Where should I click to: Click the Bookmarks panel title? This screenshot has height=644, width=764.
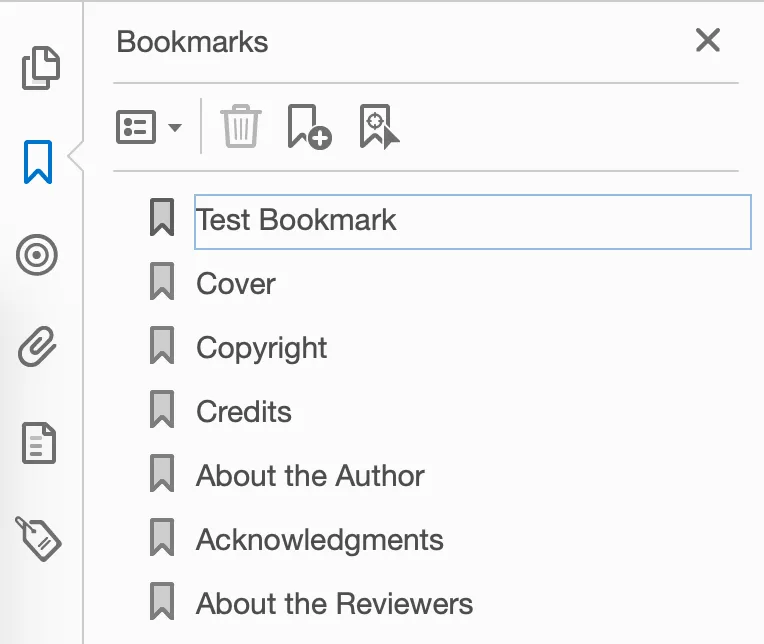pos(192,42)
